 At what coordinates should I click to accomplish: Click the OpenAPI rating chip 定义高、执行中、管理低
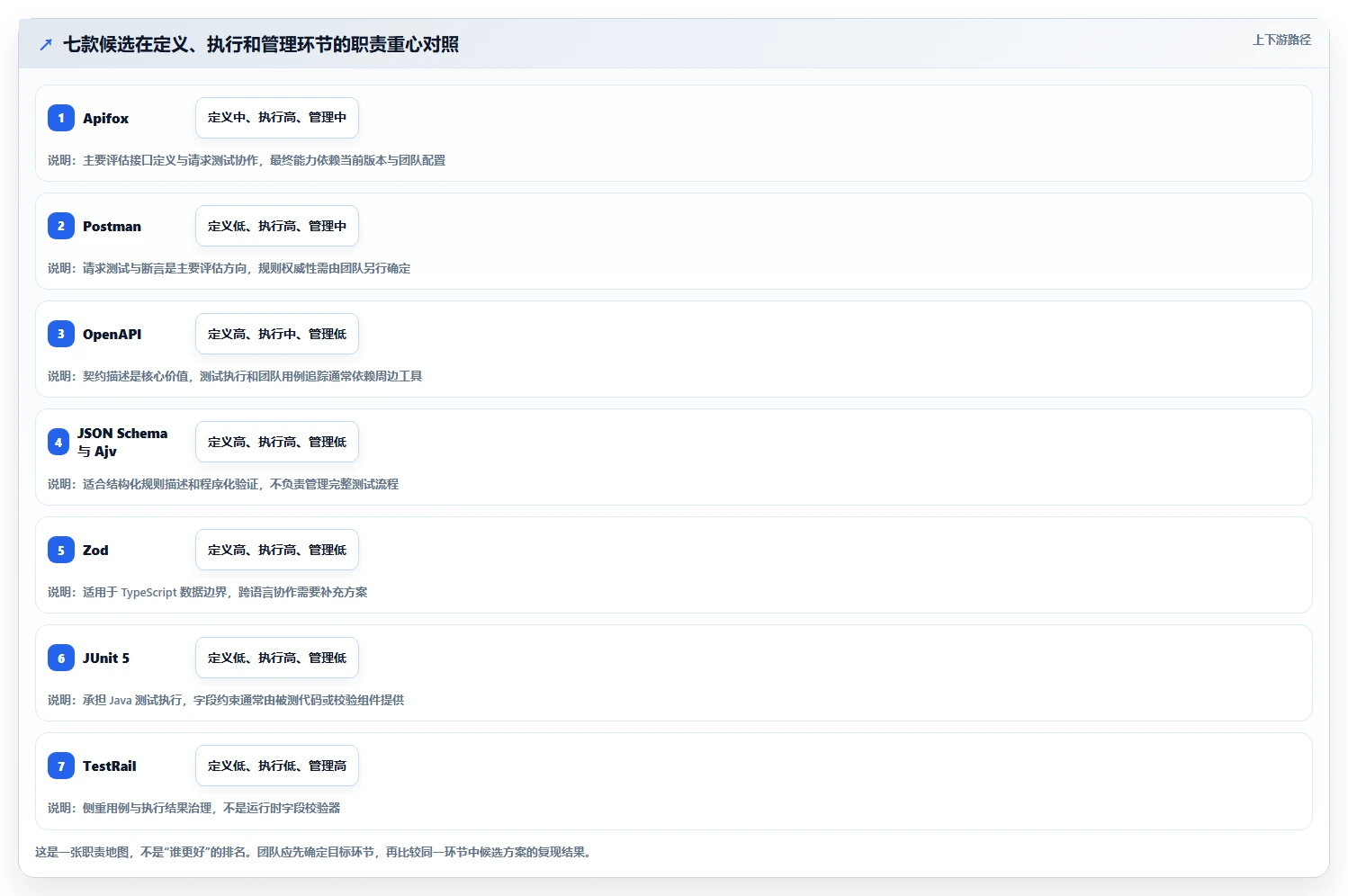(277, 334)
